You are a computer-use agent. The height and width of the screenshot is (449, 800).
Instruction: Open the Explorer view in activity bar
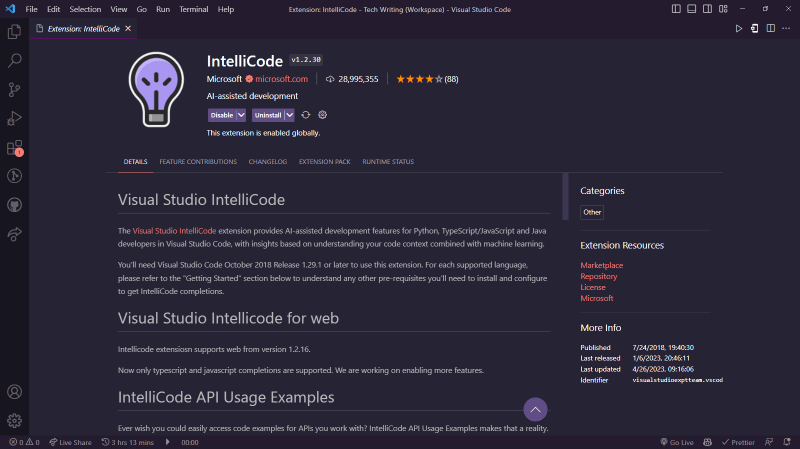[14, 32]
